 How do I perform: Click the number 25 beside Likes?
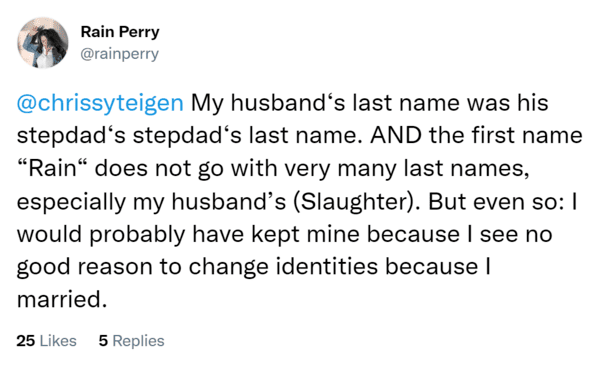26,341
